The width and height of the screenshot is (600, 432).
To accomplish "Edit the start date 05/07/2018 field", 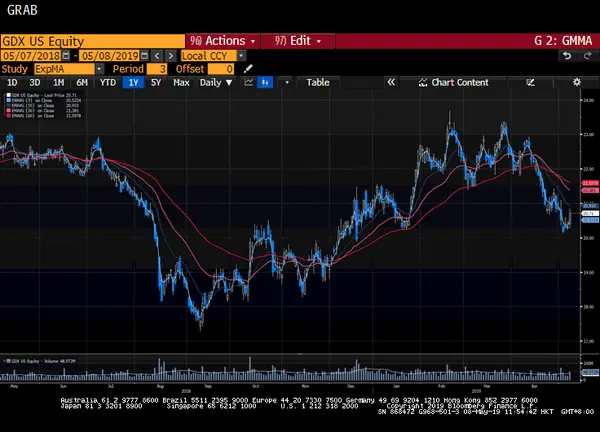I will pos(31,56).
